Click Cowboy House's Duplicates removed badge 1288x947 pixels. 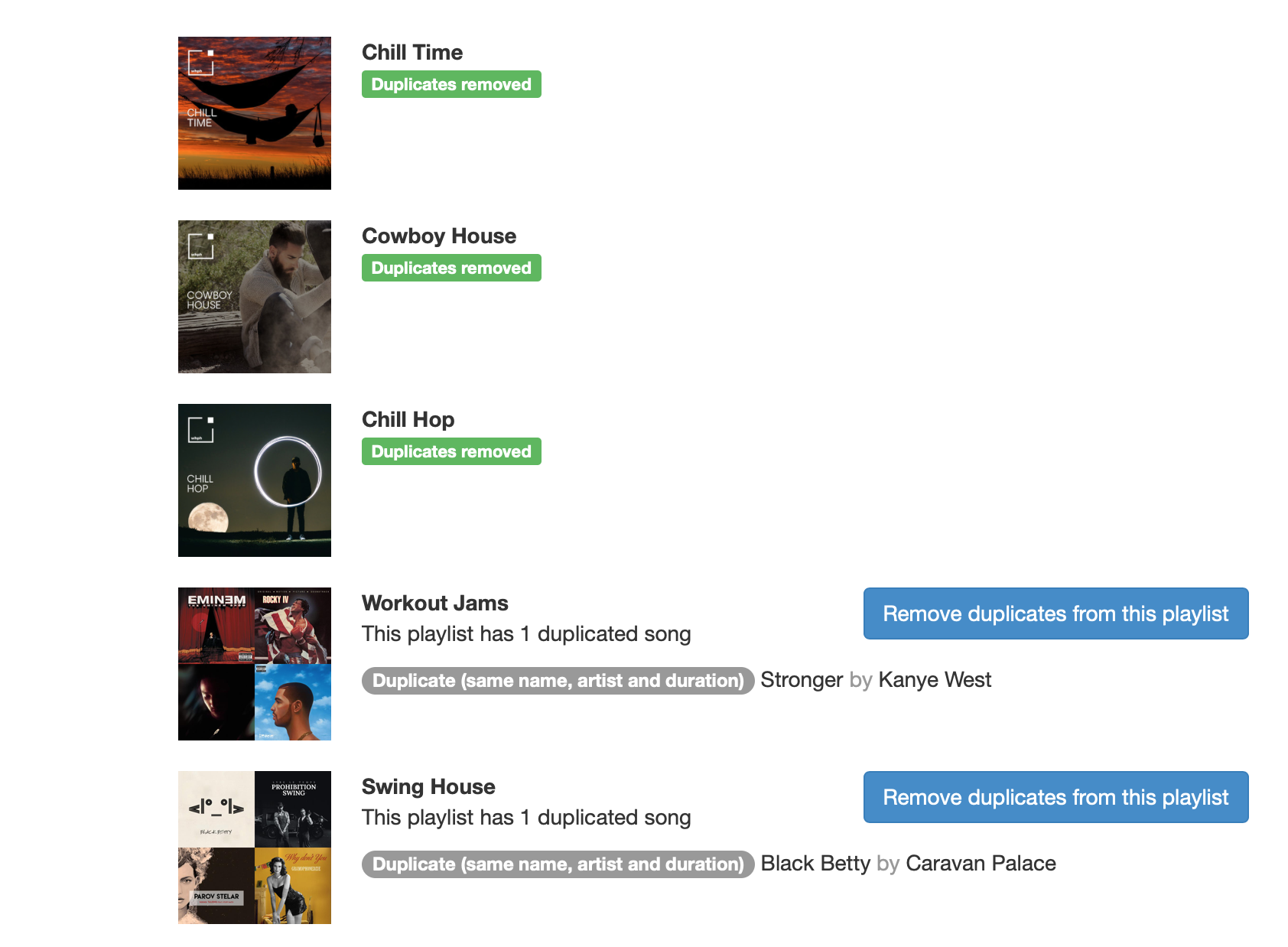click(451, 268)
